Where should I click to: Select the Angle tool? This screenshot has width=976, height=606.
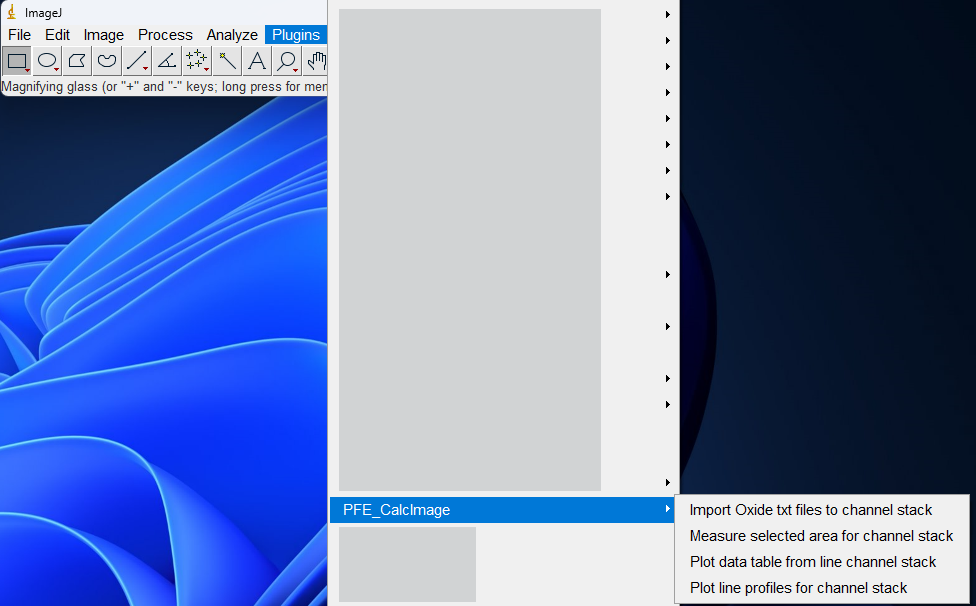coord(167,61)
